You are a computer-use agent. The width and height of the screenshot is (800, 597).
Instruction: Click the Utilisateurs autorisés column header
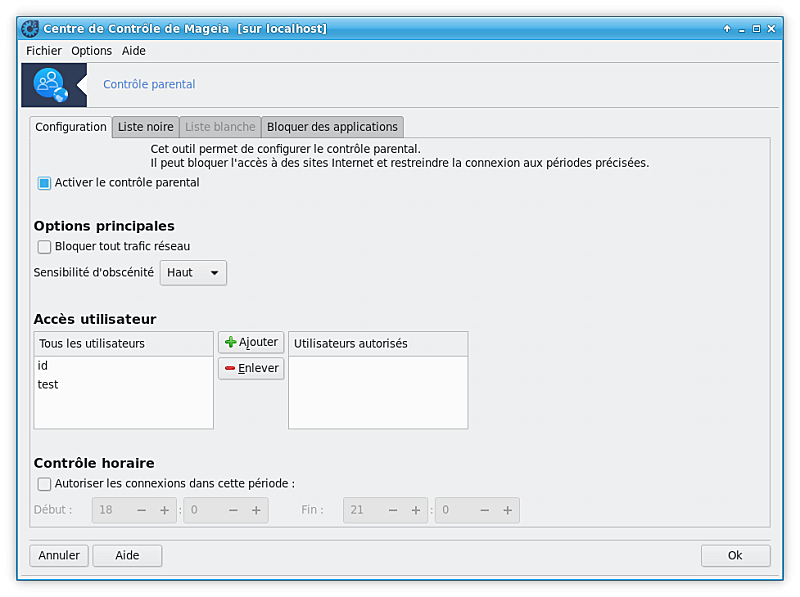coord(378,344)
